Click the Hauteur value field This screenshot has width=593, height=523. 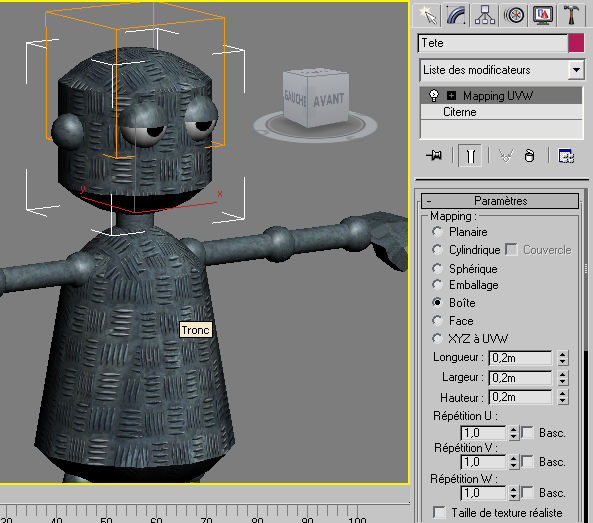point(520,397)
